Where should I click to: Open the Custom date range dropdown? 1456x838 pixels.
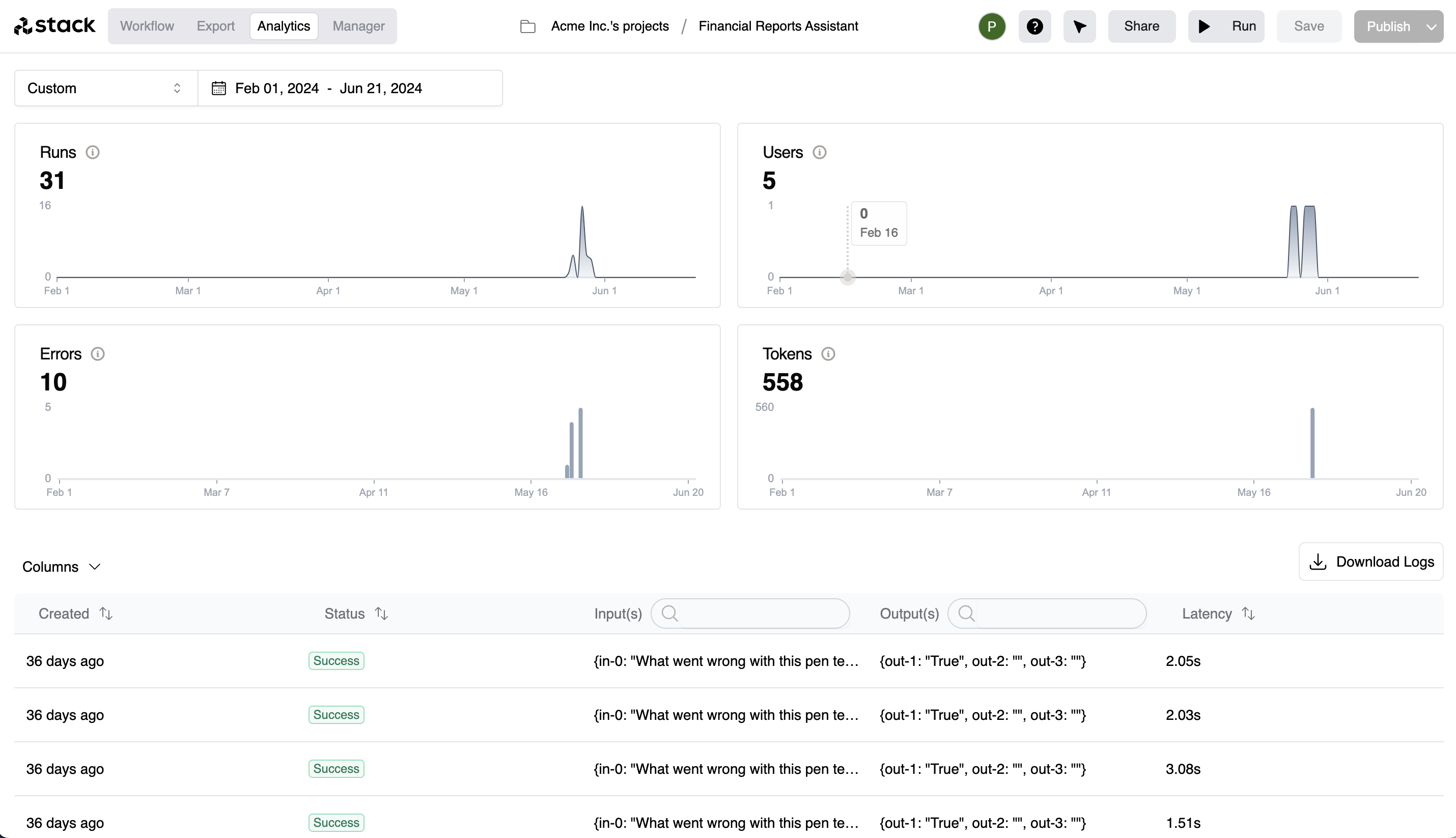pyautogui.click(x=106, y=88)
